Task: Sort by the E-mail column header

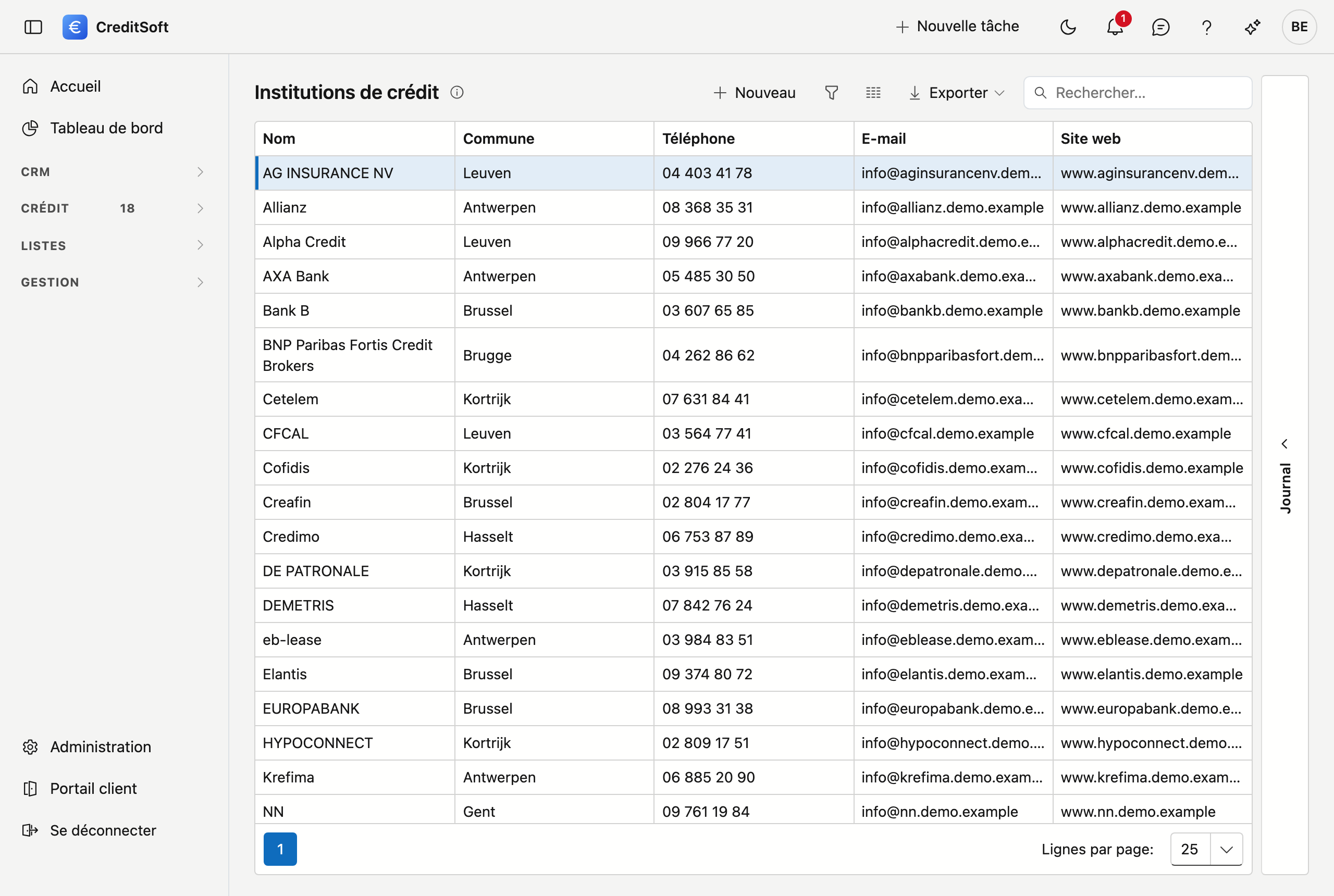Action: point(953,139)
